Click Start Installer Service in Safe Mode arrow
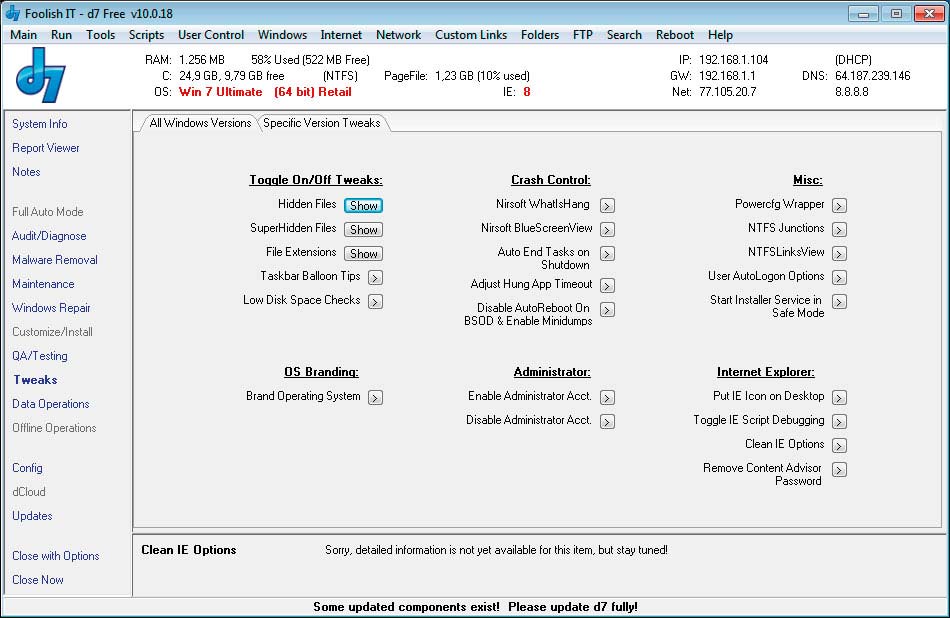 pyautogui.click(x=839, y=301)
